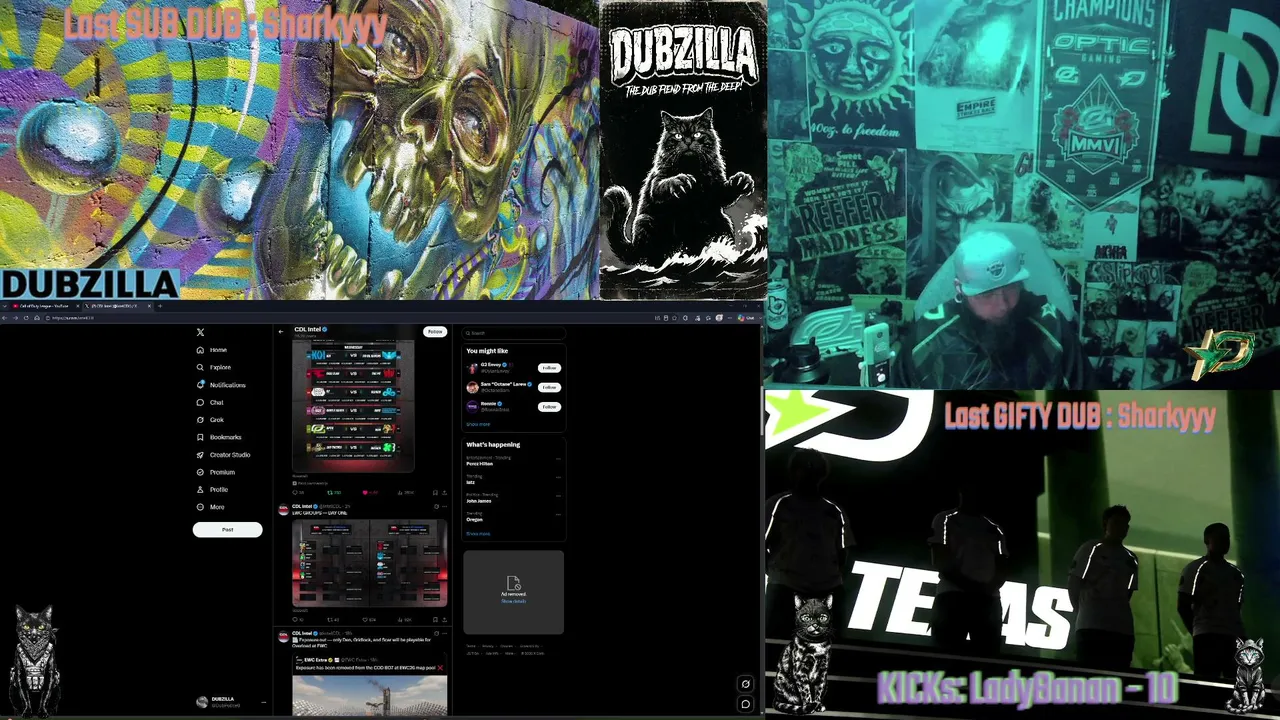Open Grok in the X sidebar
This screenshot has height=720, width=1280.
(210, 420)
